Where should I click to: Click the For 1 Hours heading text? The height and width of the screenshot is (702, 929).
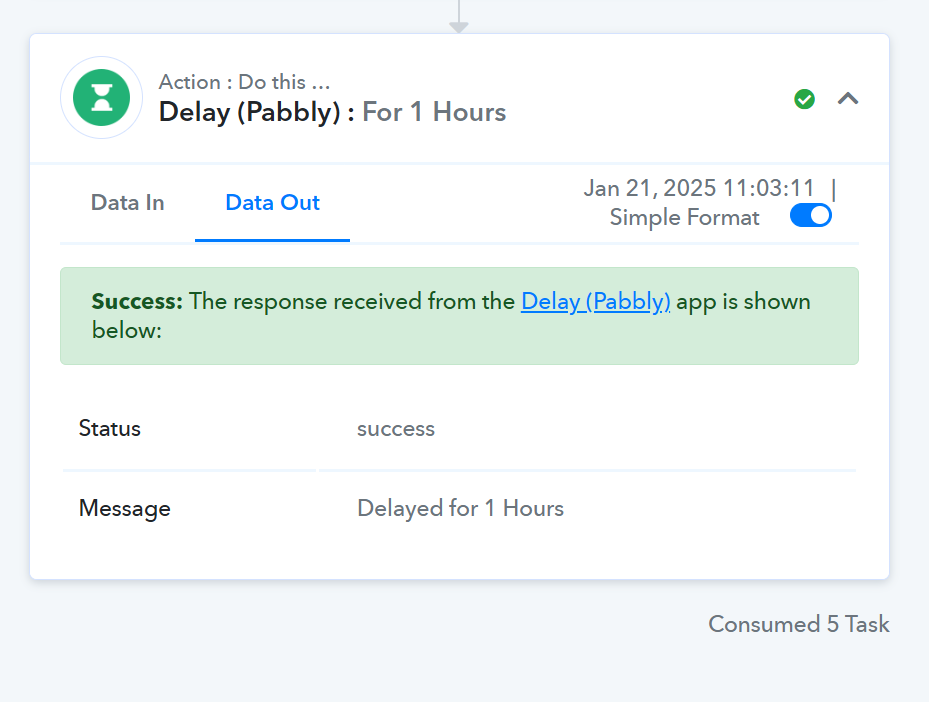(x=434, y=113)
